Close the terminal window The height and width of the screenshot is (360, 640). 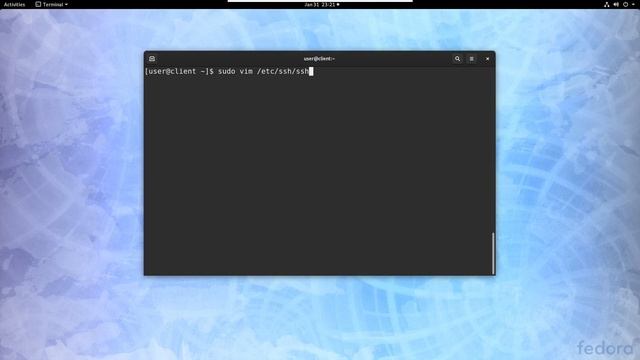pyautogui.click(x=487, y=59)
